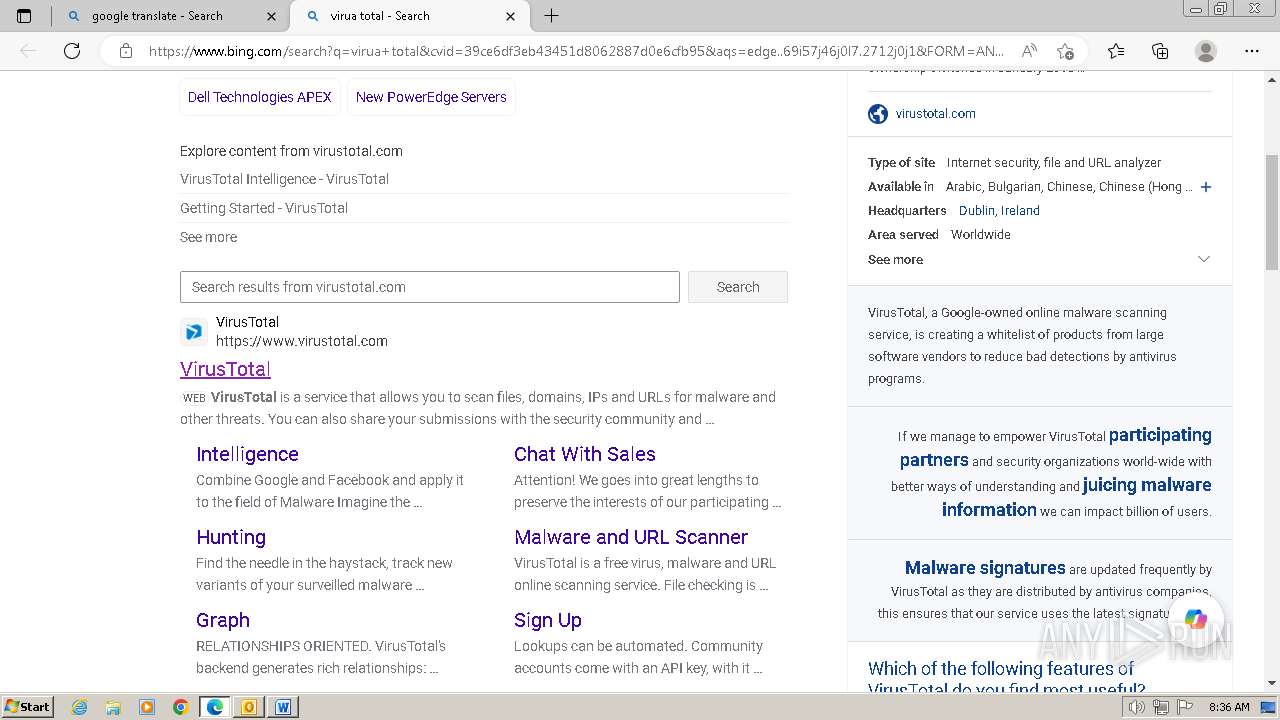Open the Copilot floating button

pyautogui.click(x=1196, y=619)
